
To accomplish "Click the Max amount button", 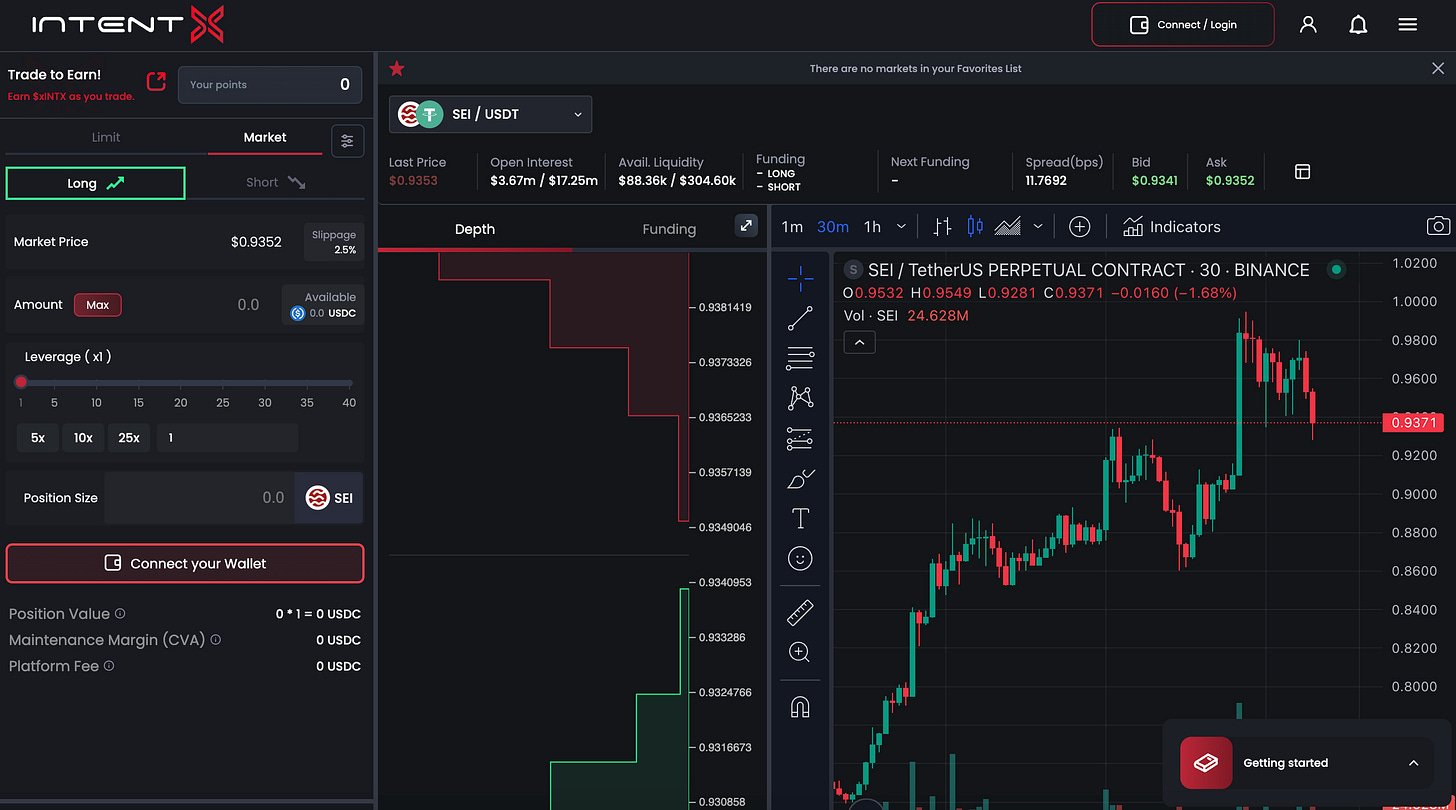I will point(98,304).
